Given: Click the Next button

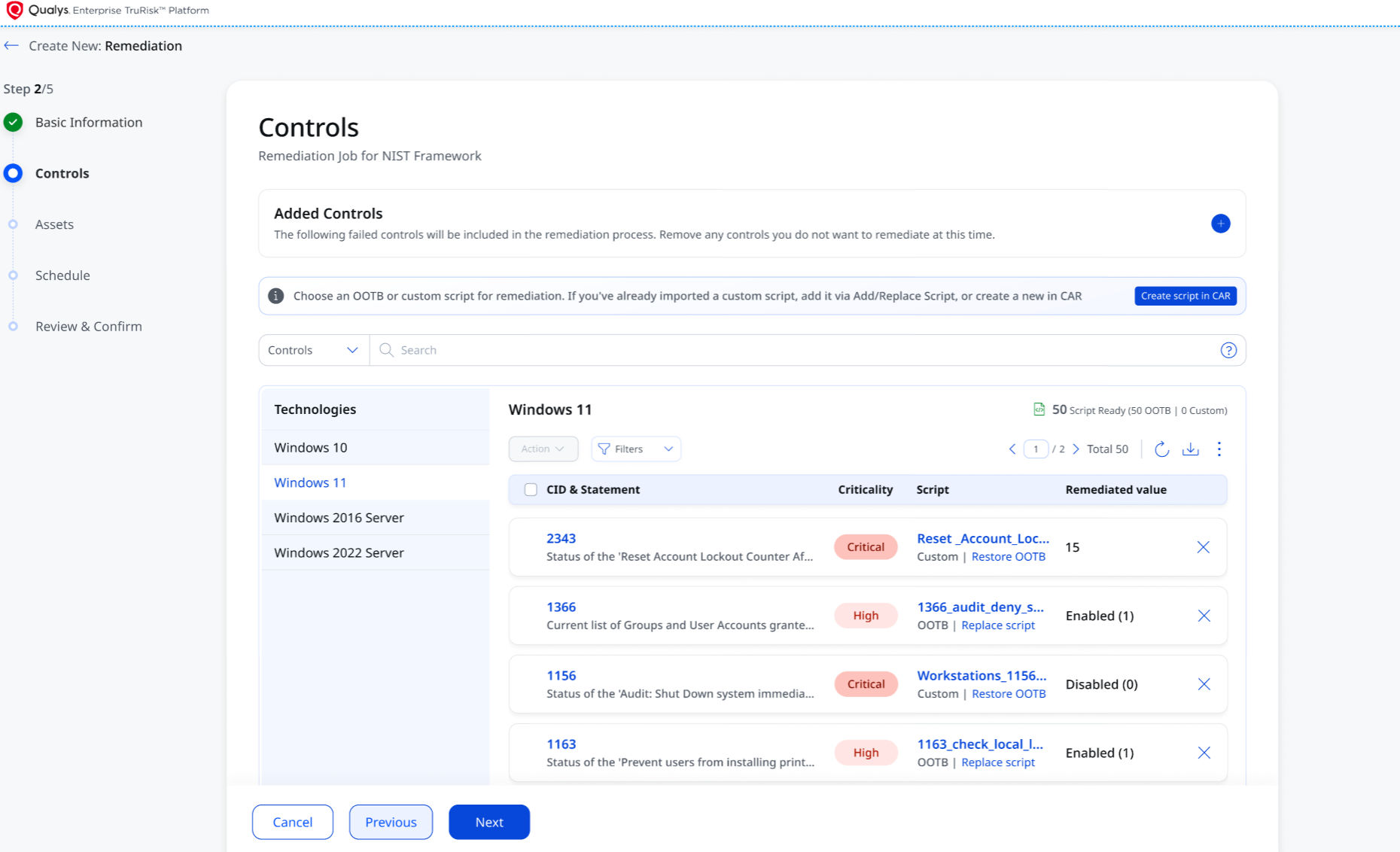Looking at the screenshot, I should coord(489,822).
